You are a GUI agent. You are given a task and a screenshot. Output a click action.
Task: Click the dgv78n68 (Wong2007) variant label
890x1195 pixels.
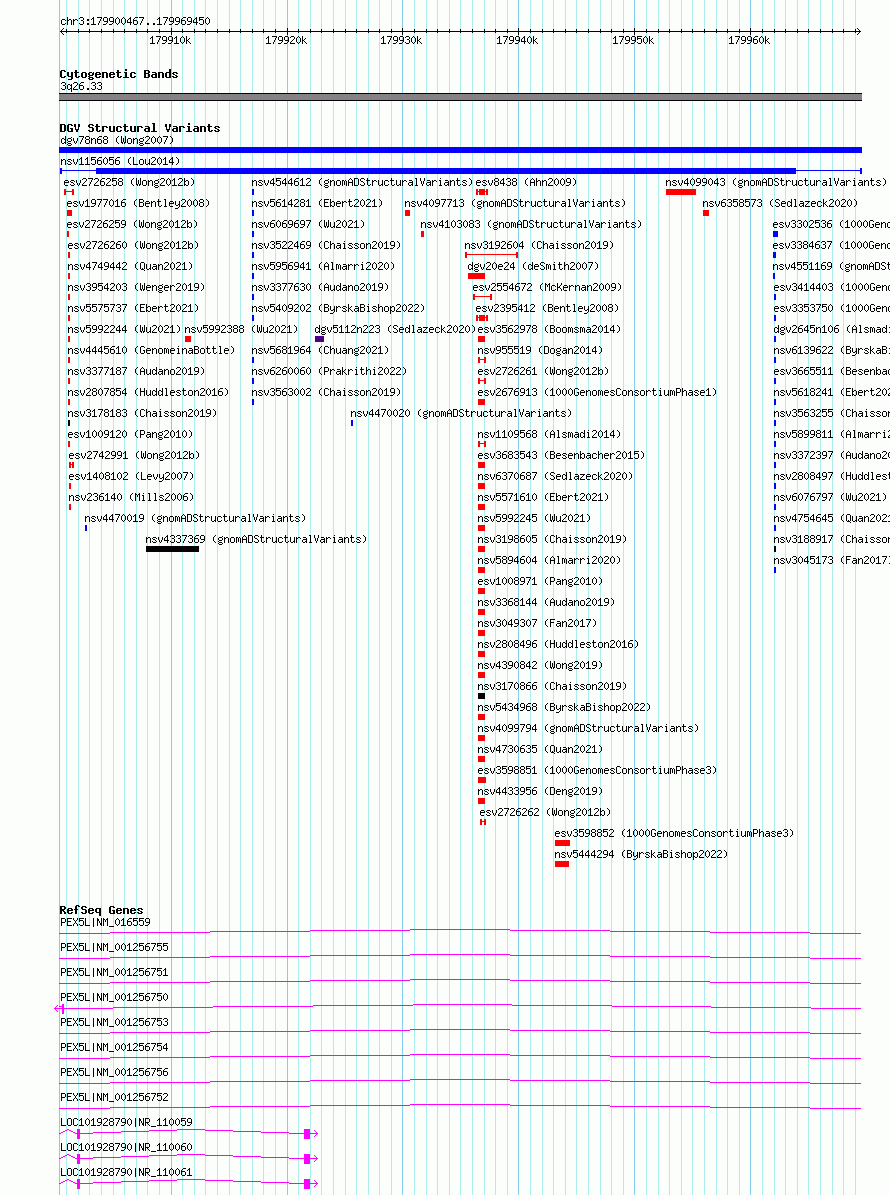(x=117, y=140)
